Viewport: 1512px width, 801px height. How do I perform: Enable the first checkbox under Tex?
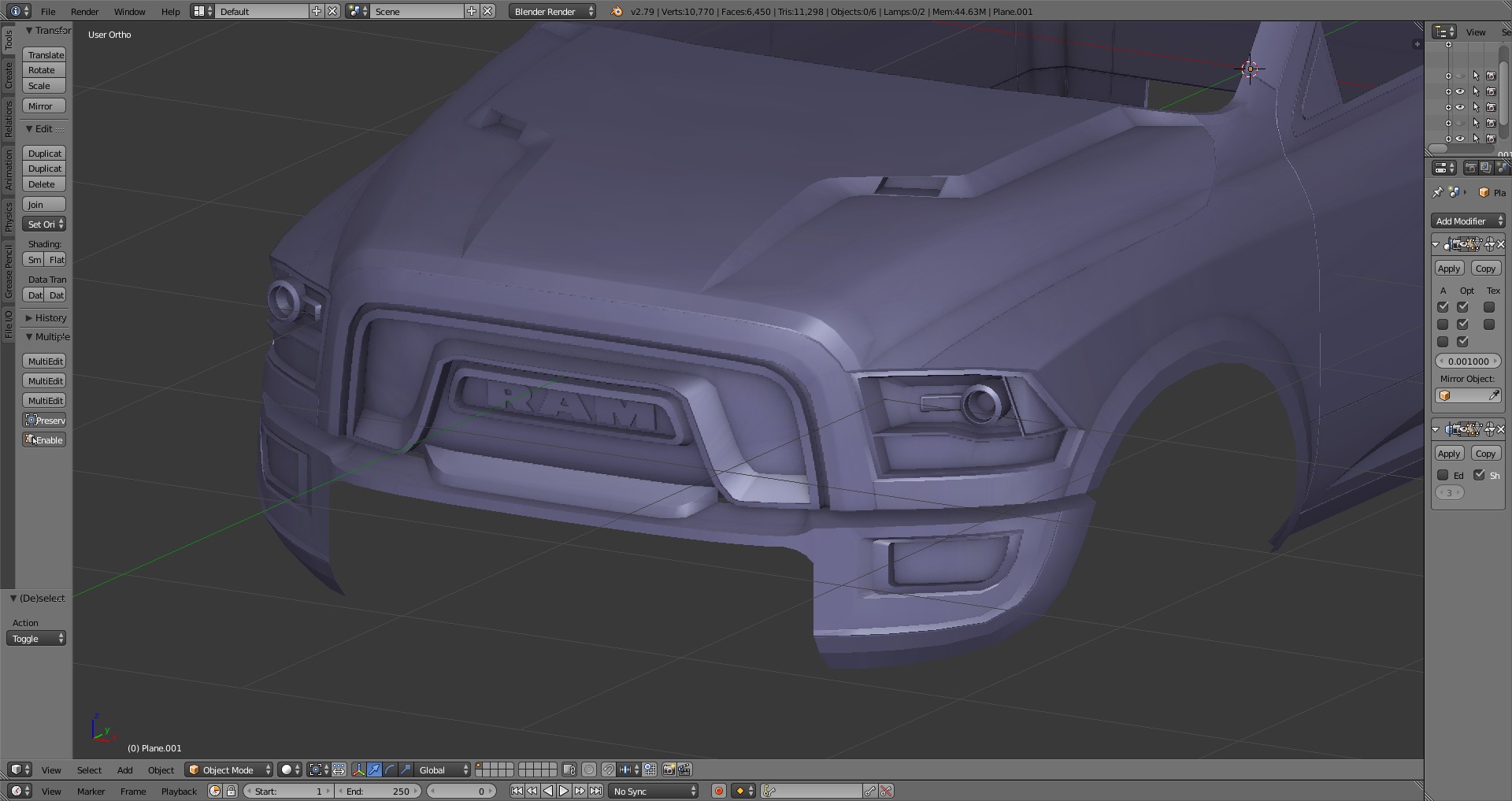point(1489,307)
